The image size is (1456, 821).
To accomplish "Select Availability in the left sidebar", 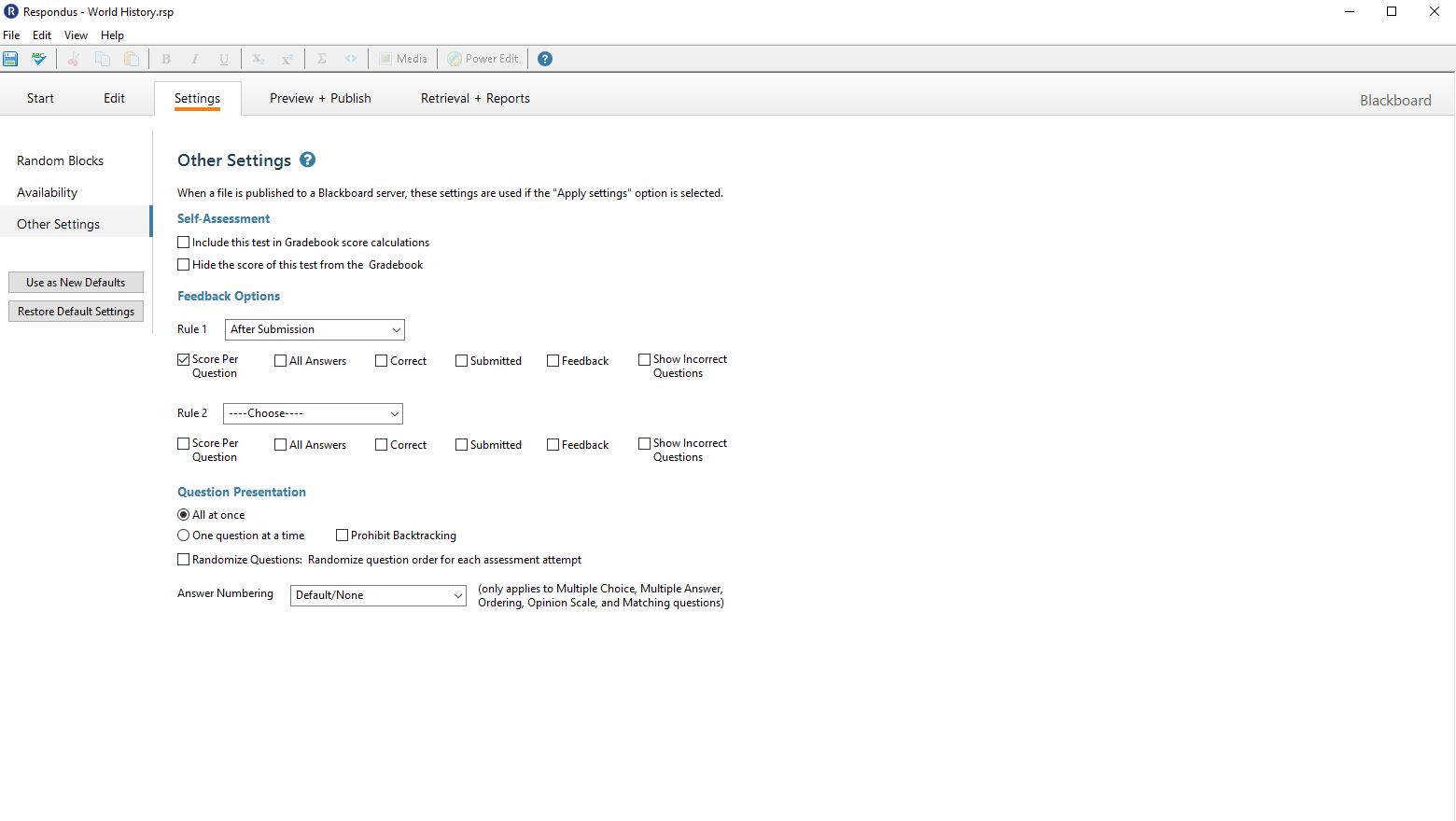I will click(48, 192).
